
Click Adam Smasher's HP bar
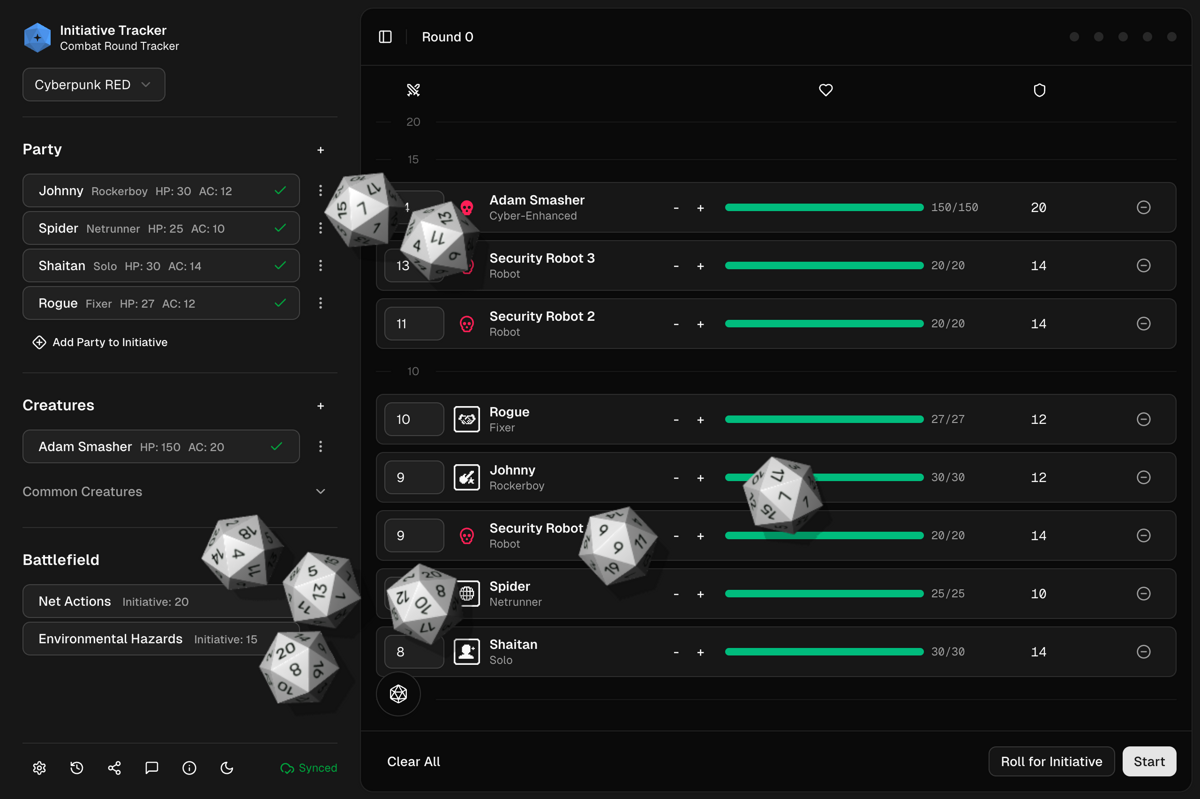pyautogui.click(x=824, y=208)
